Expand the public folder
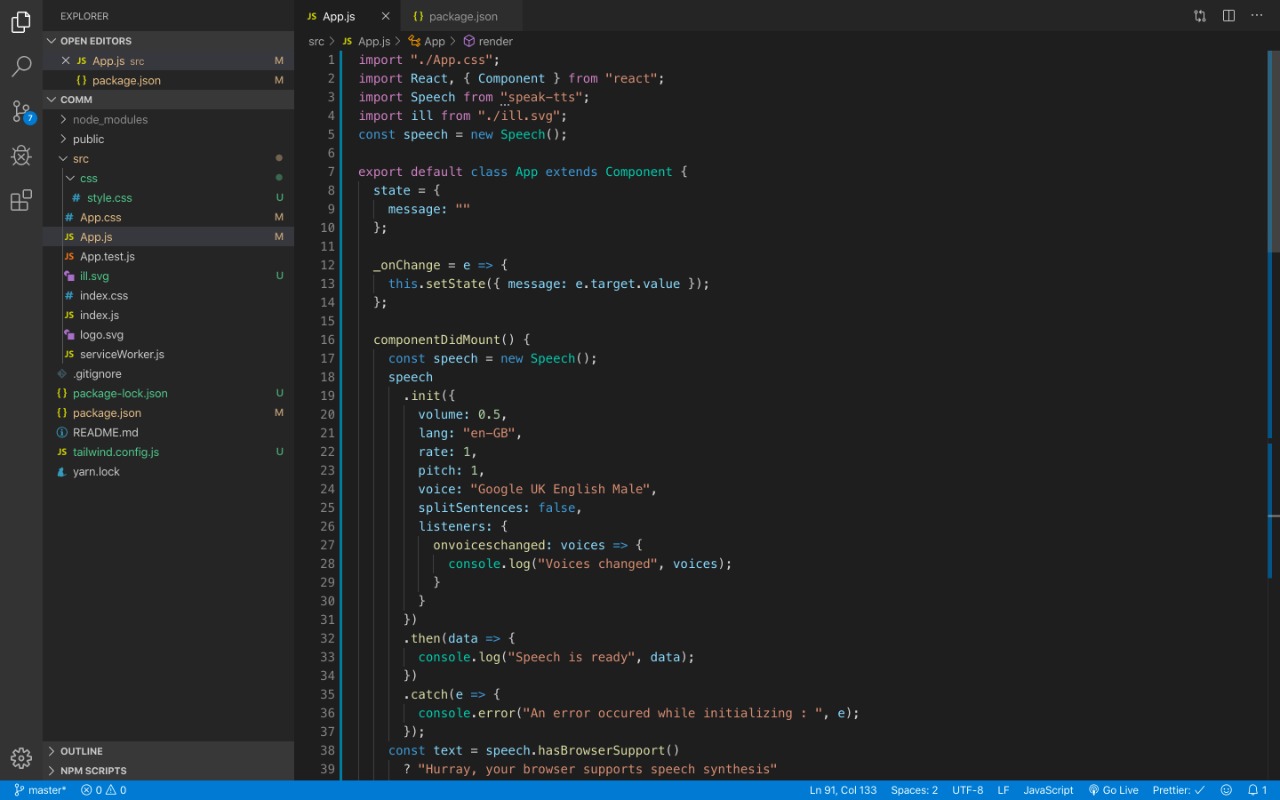This screenshot has width=1280, height=800. pos(168,139)
